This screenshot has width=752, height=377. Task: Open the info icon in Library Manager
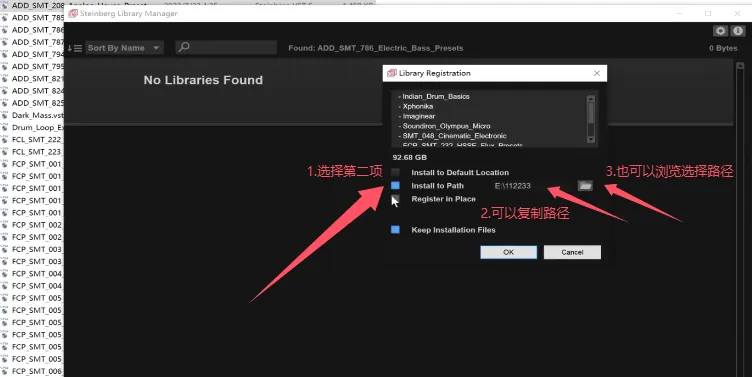coord(738,31)
